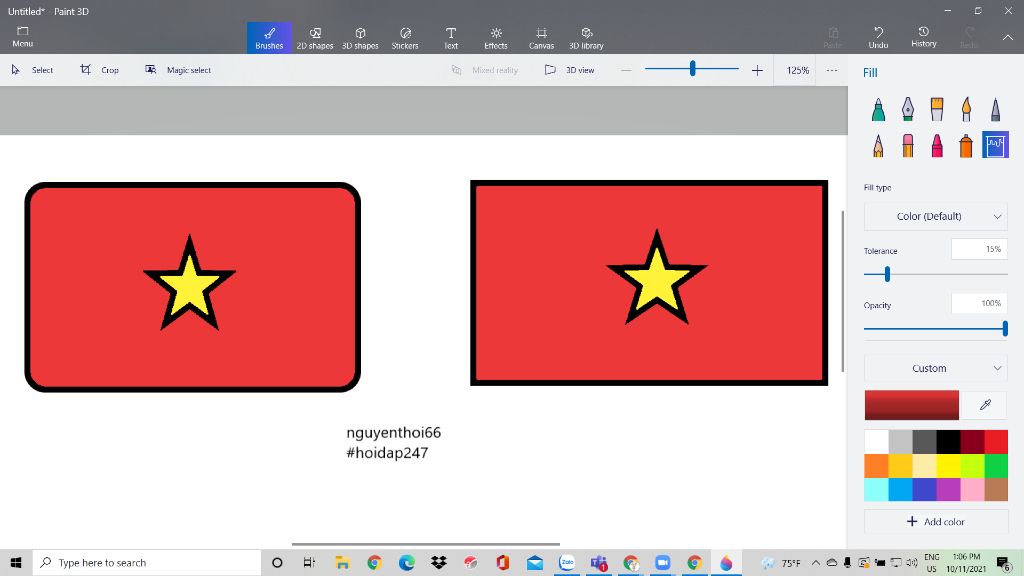
Task: Zoom out with the minus button
Action: pos(626,70)
